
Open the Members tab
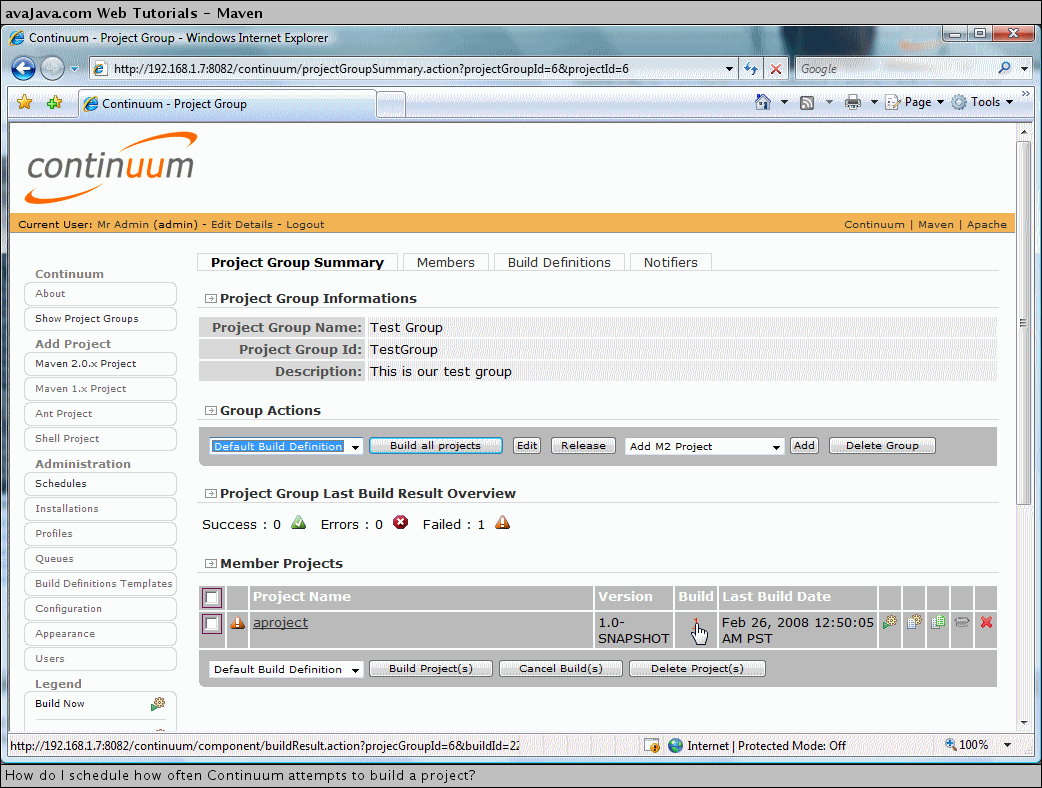pyautogui.click(x=445, y=262)
